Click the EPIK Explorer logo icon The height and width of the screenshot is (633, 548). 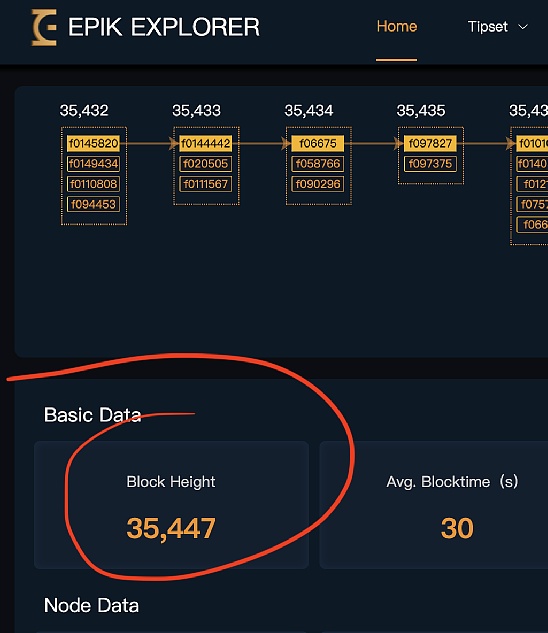(44, 27)
